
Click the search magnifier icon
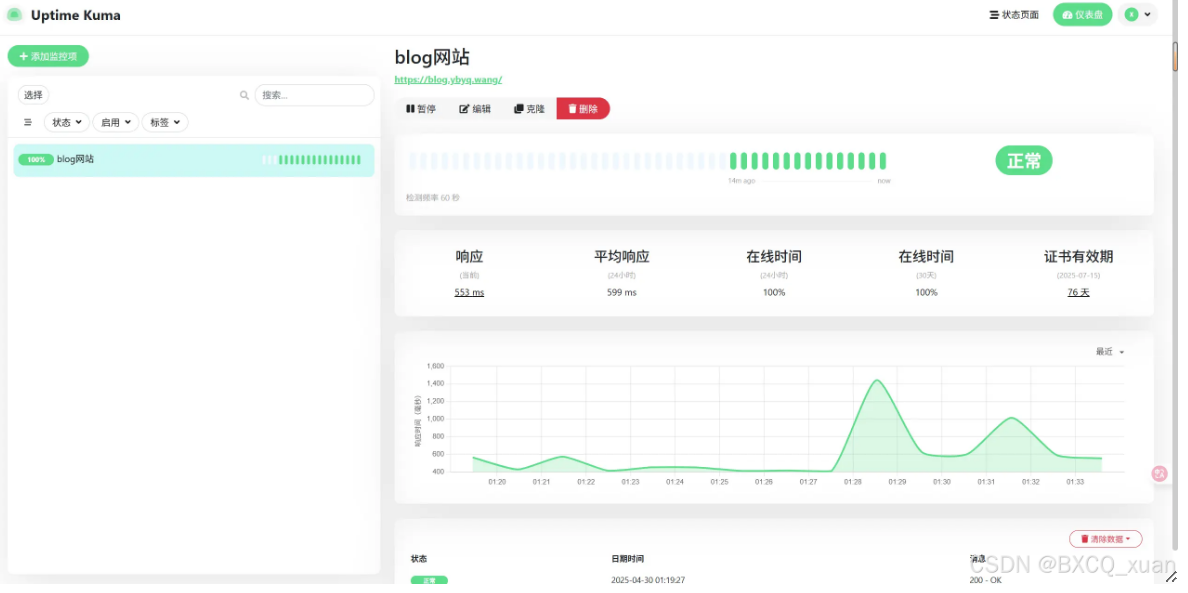(x=244, y=95)
